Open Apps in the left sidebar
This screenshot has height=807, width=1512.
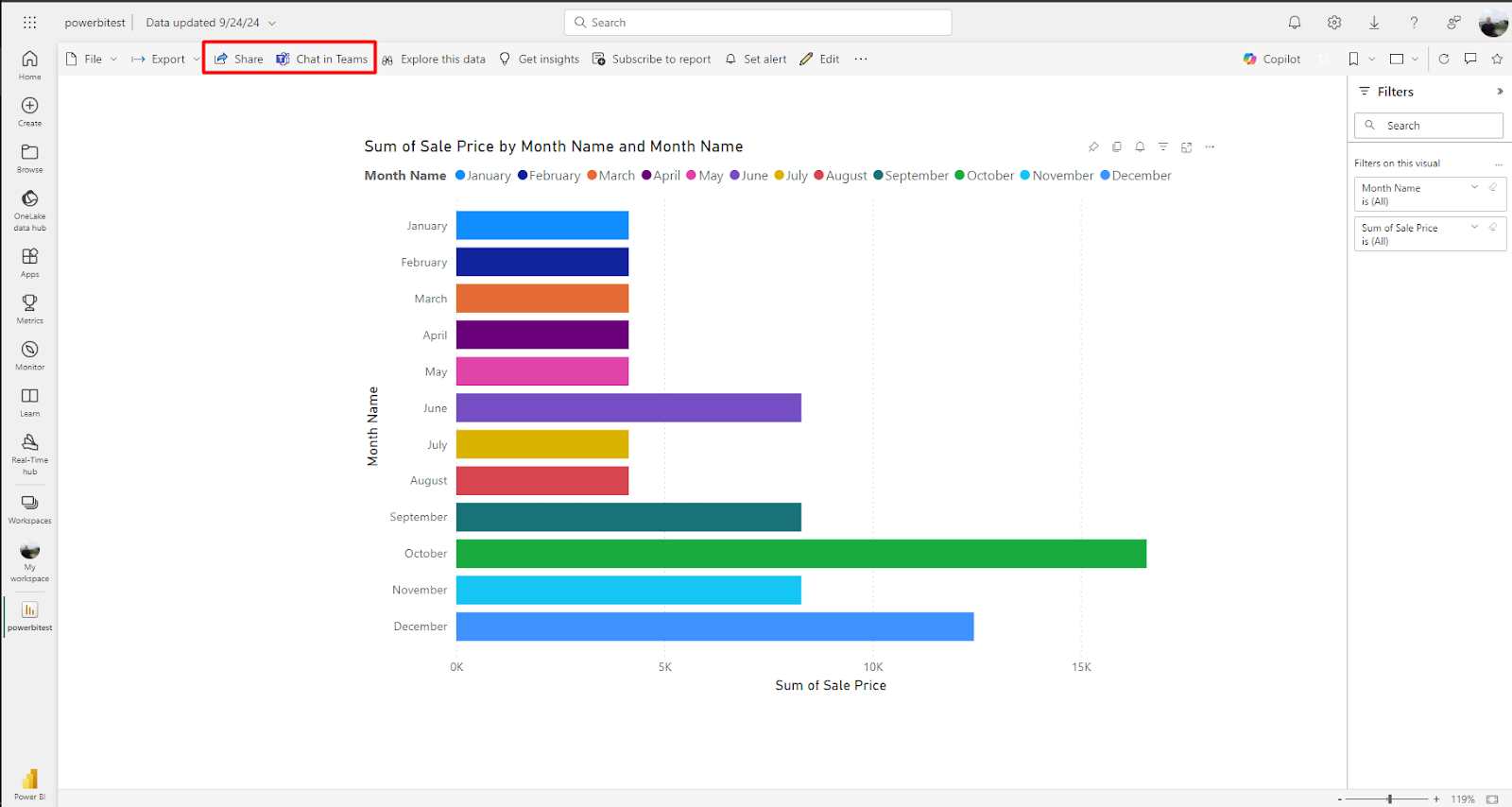[29, 262]
